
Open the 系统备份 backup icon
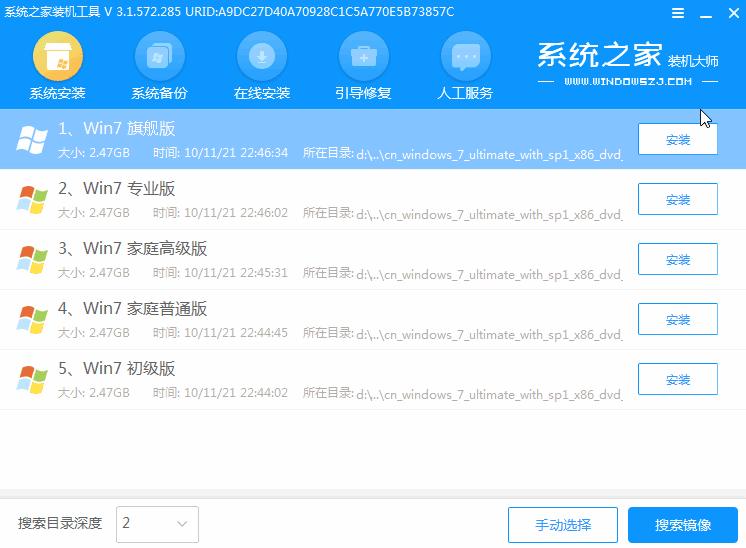coord(160,56)
